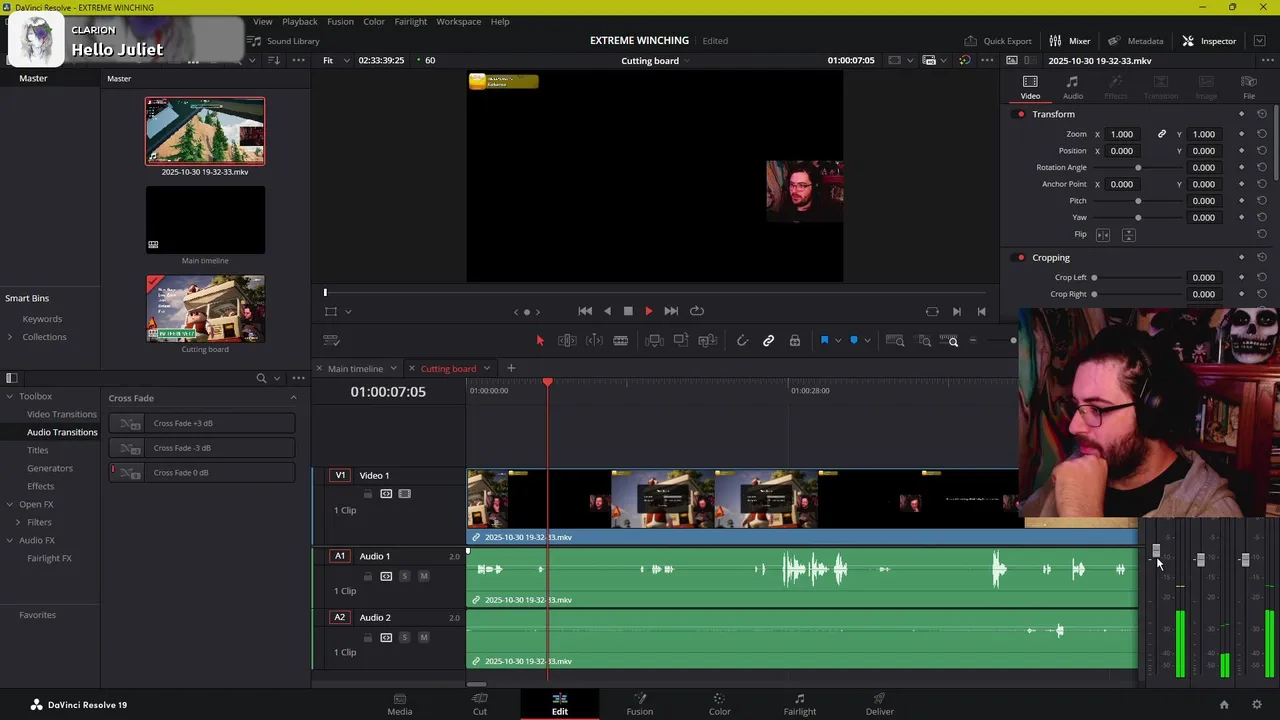1280x720 pixels.
Task: Click the Replace Clip tool
Action: pos(708,341)
